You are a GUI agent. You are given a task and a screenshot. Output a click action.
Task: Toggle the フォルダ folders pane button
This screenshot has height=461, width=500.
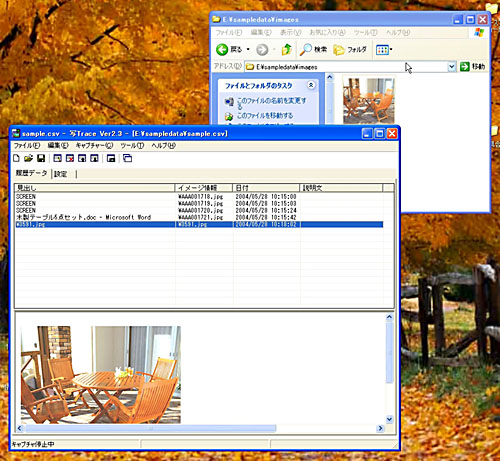pyautogui.click(x=350, y=50)
